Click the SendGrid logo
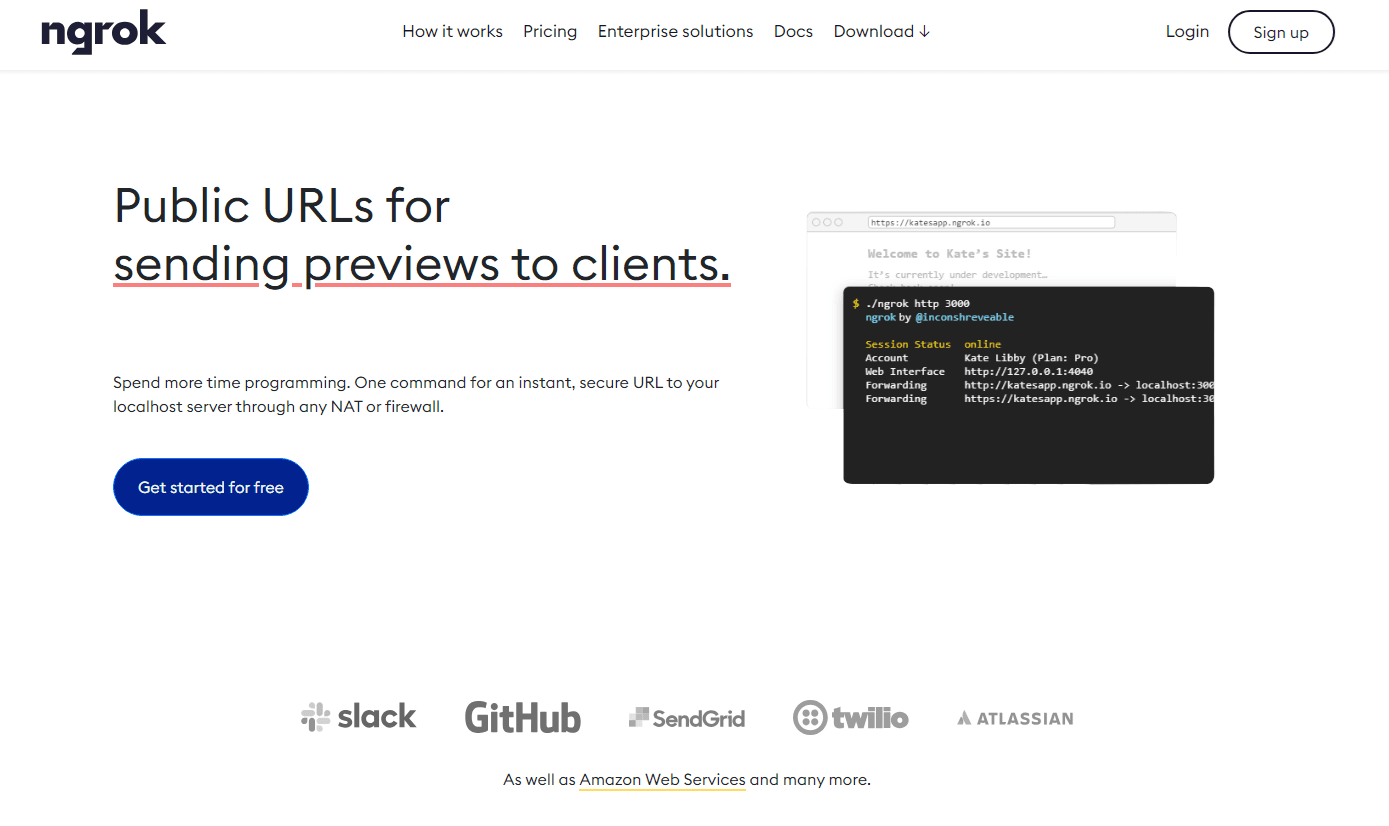The image size is (1389, 826). [x=686, y=718]
